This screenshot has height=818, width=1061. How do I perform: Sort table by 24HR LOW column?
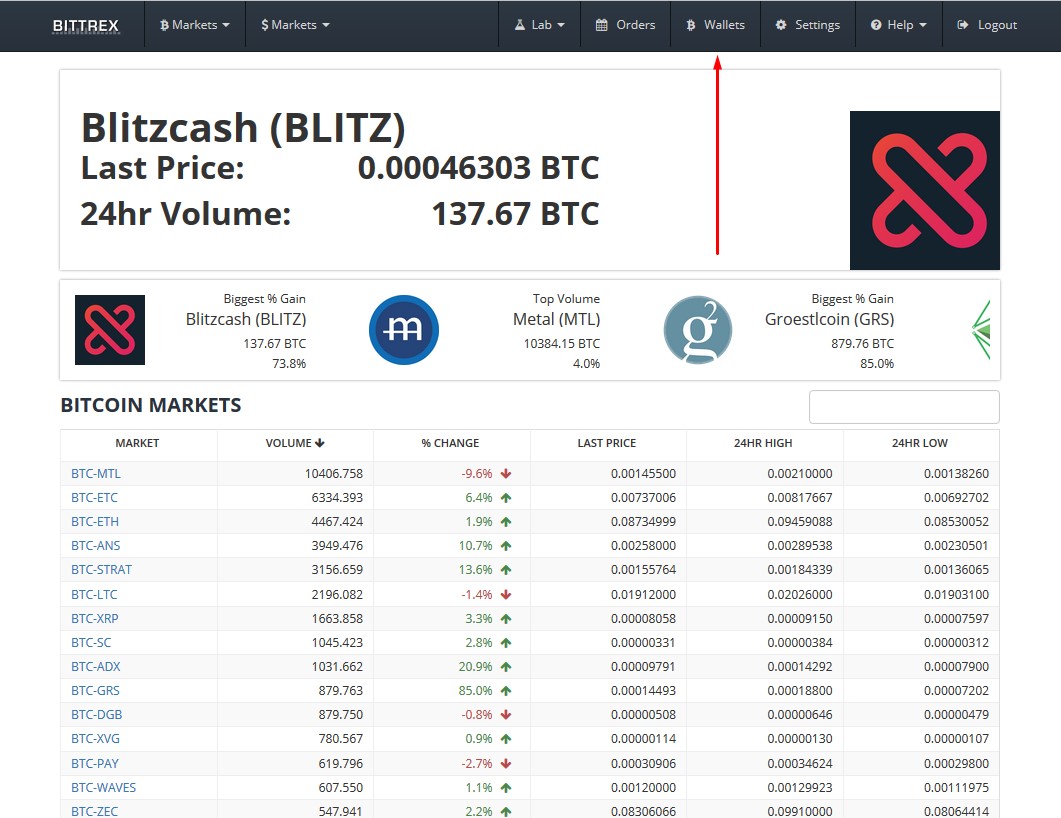(x=920, y=443)
